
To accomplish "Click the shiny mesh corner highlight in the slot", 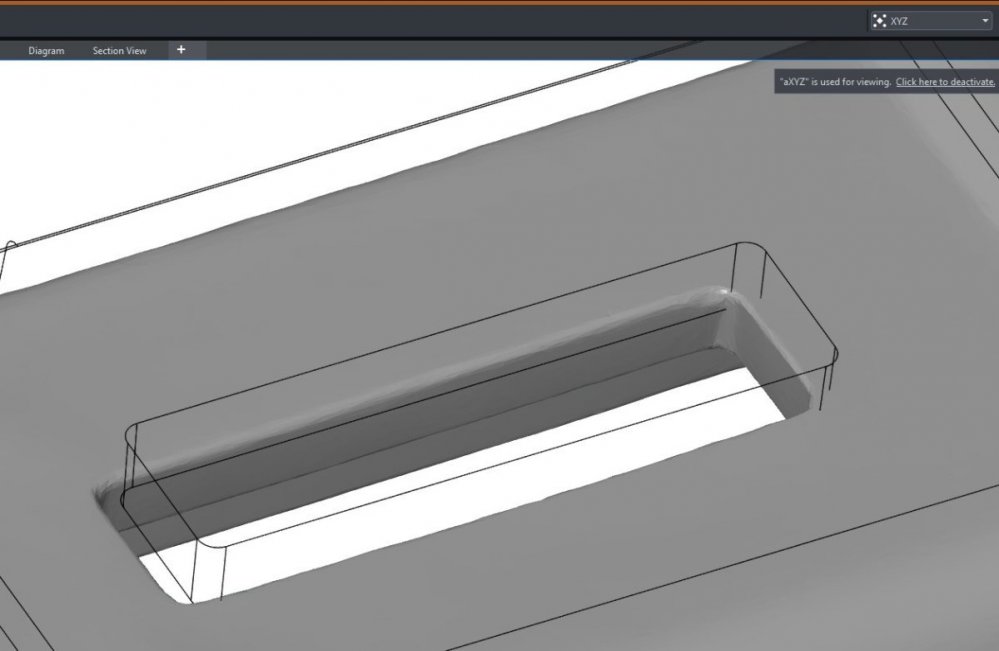I will (x=723, y=293).
